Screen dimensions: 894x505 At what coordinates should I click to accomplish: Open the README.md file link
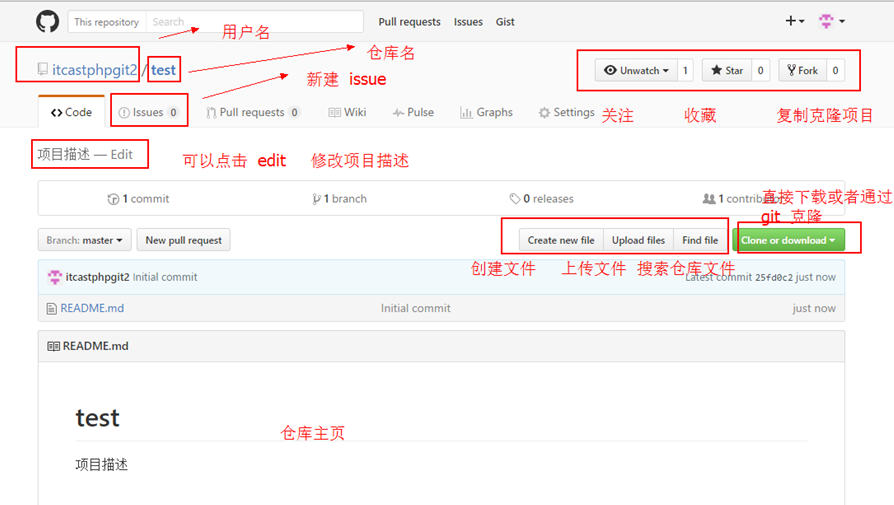92,308
